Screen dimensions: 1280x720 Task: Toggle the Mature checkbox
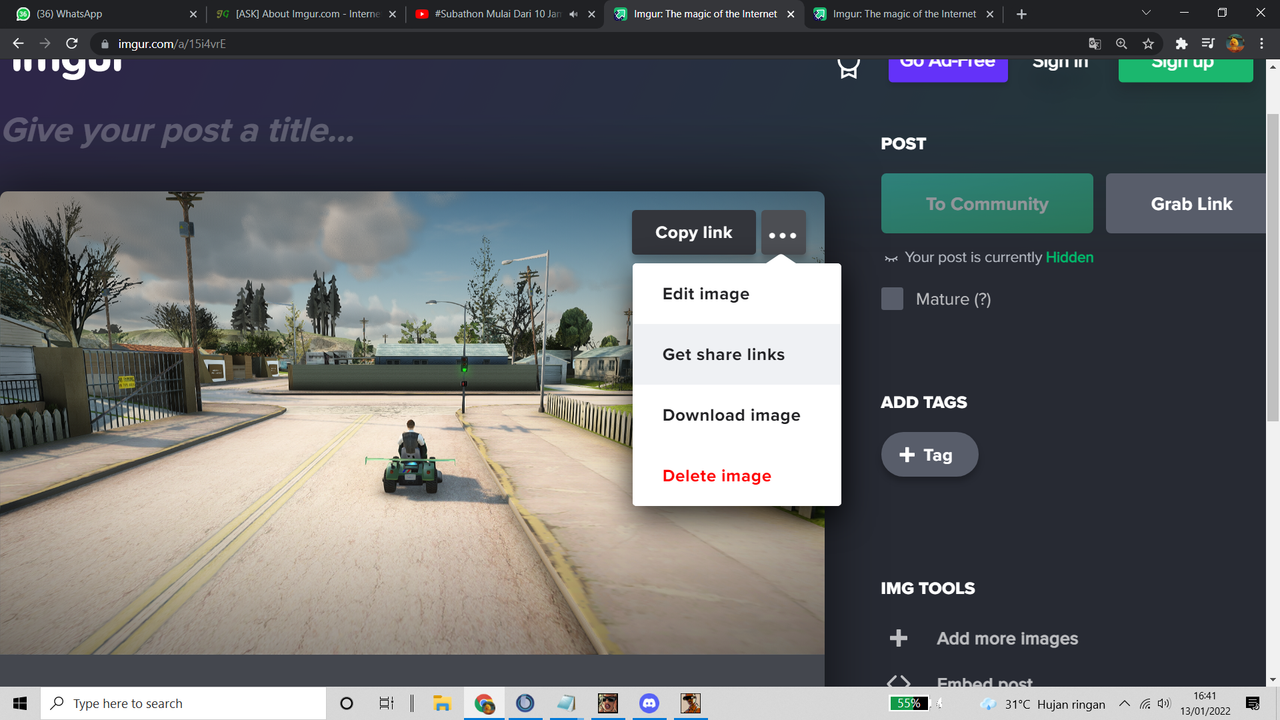892,299
